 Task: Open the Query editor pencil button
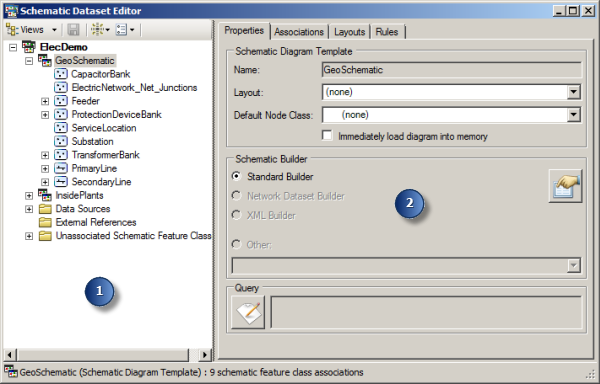point(248,312)
